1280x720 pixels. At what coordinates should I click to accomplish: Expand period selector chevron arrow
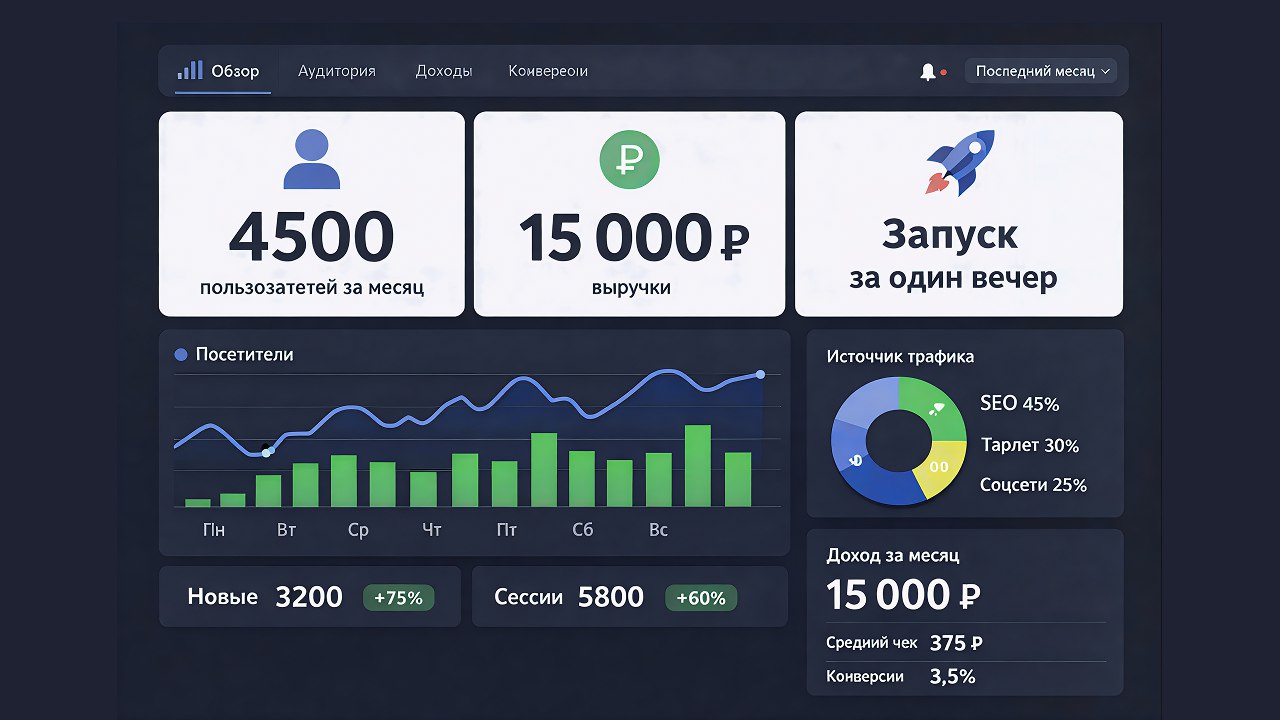tap(1105, 71)
